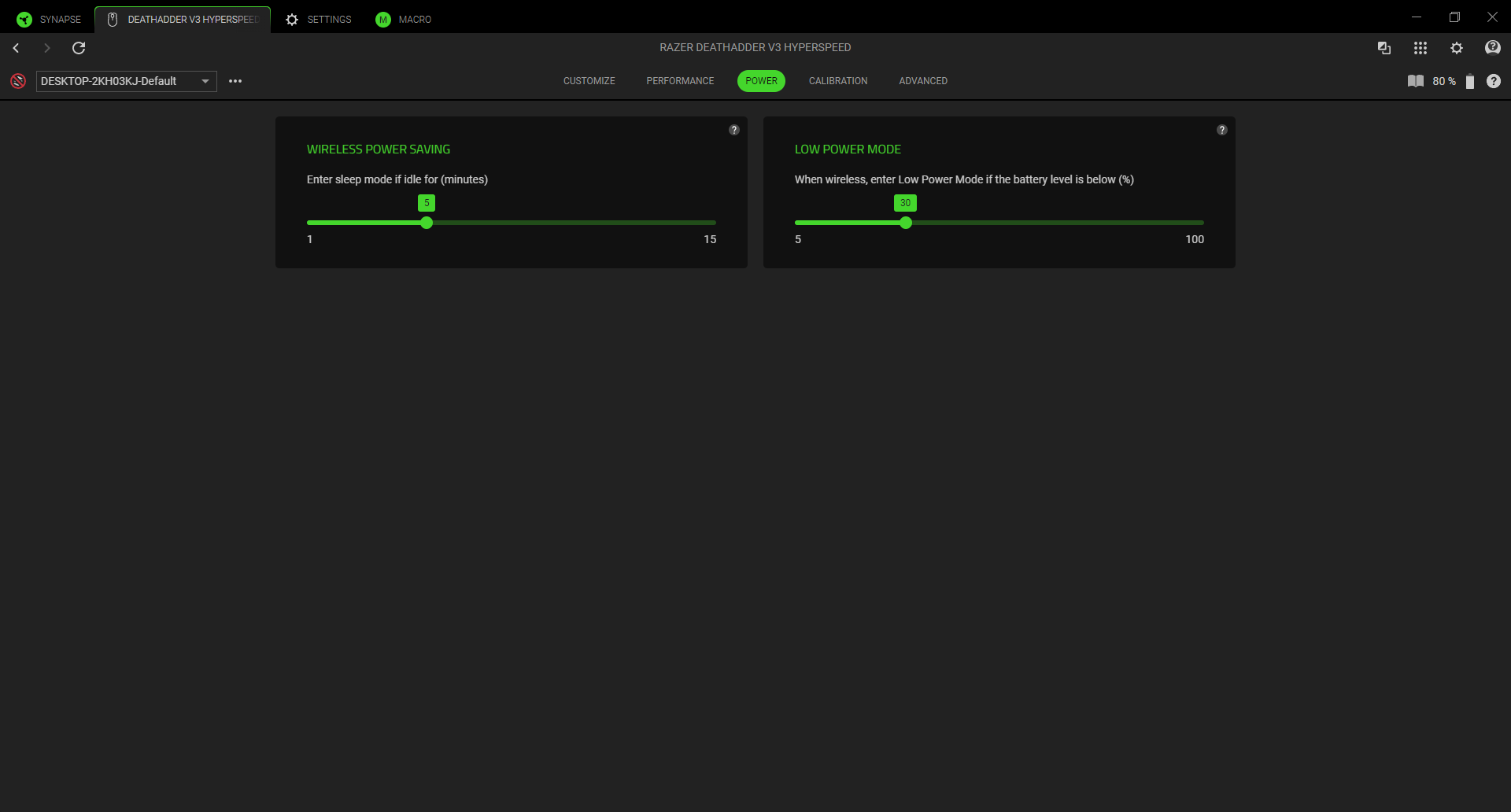
Task: Click the Razer DeathAdder V3 HyperSpeed title
Action: (x=755, y=47)
